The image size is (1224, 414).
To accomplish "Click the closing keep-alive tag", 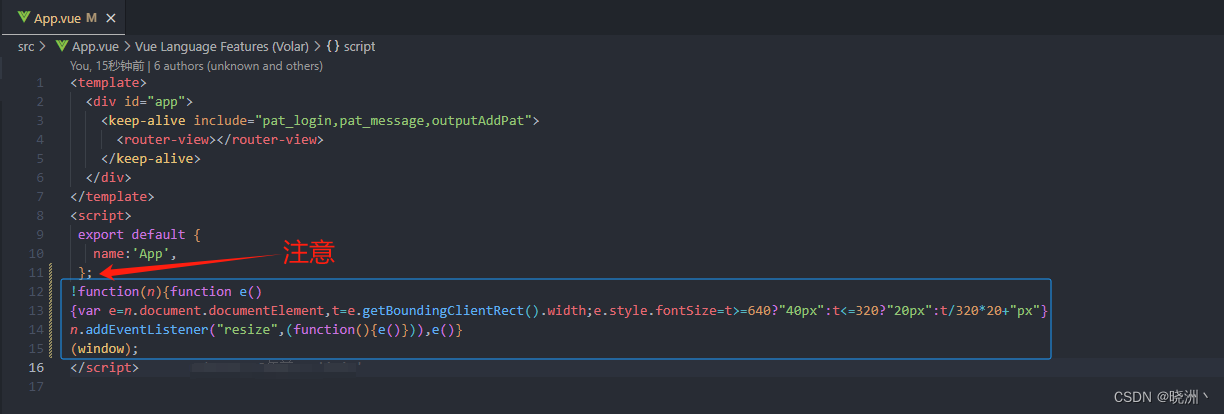I will coord(151,158).
